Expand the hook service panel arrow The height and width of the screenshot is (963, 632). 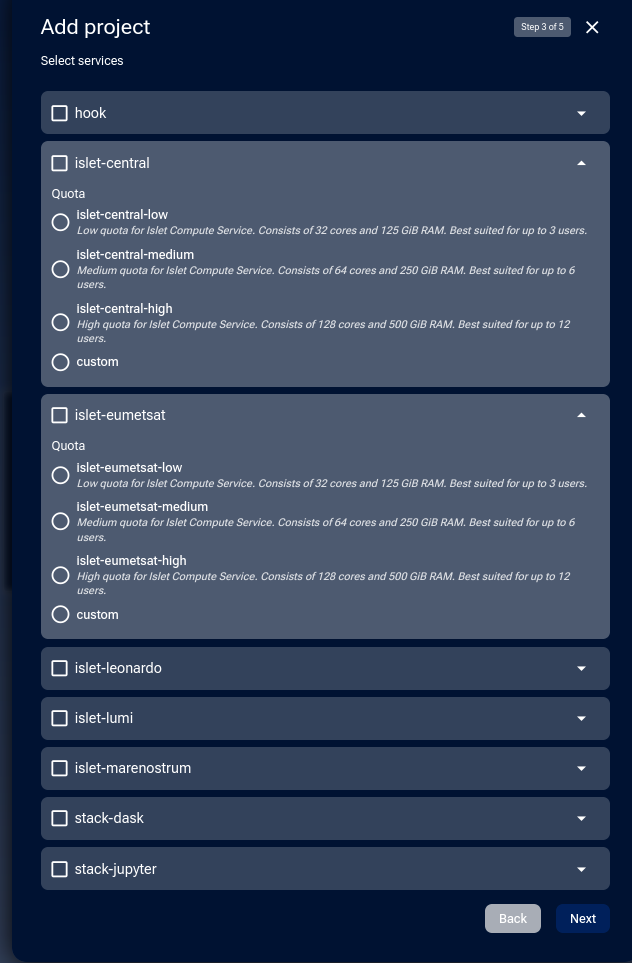point(581,113)
